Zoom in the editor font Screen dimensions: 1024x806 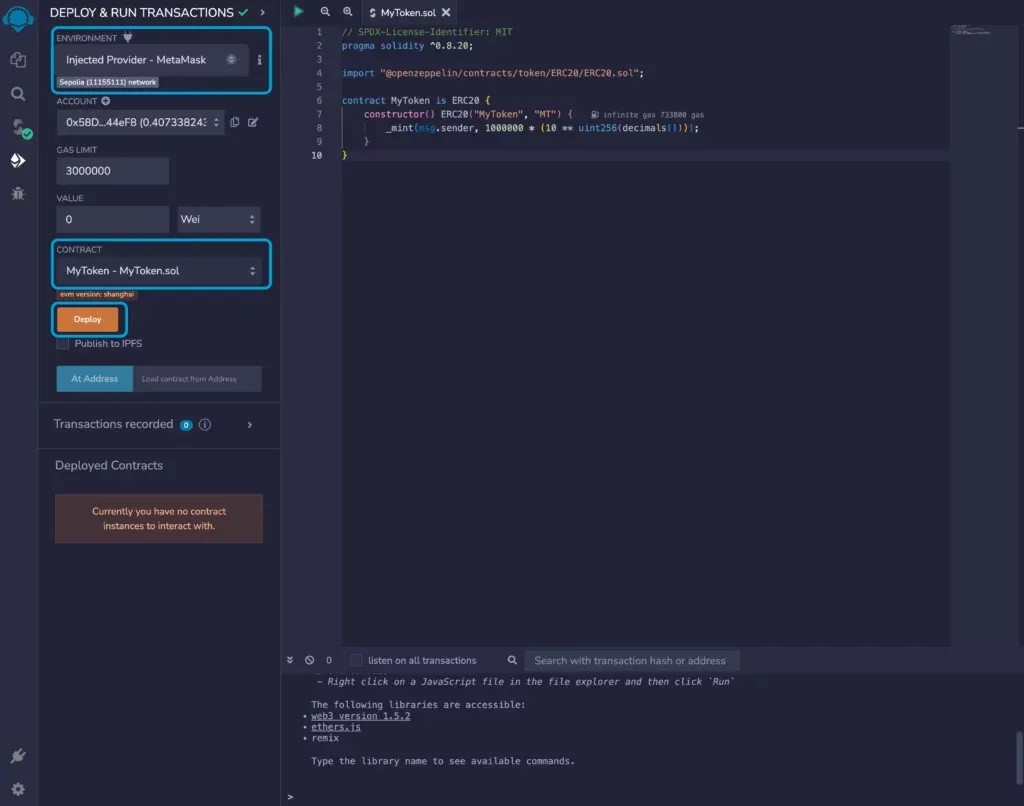(347, 12)
